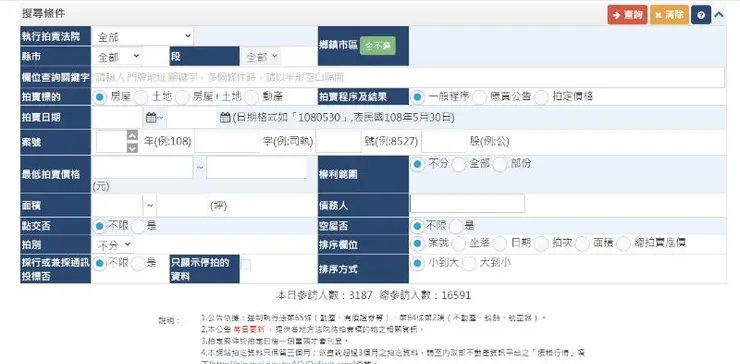Screen dimensions: 740x364
Task: Select 拍定價格 radio option
Action: pyautogui.click(x=541, y=97)
